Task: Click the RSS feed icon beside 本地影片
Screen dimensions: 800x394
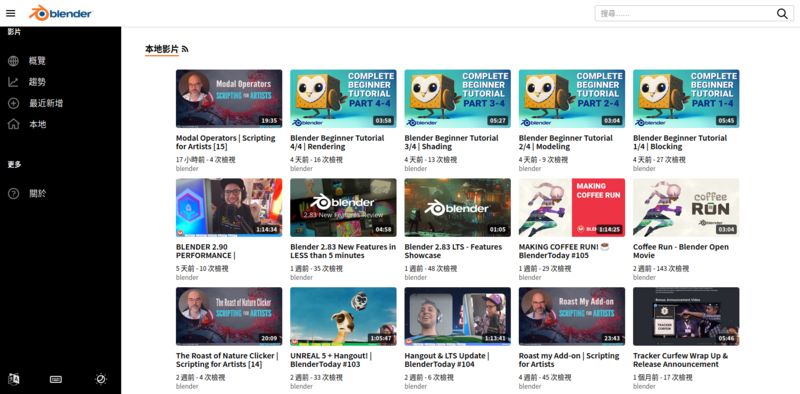Action: [185, 50]
